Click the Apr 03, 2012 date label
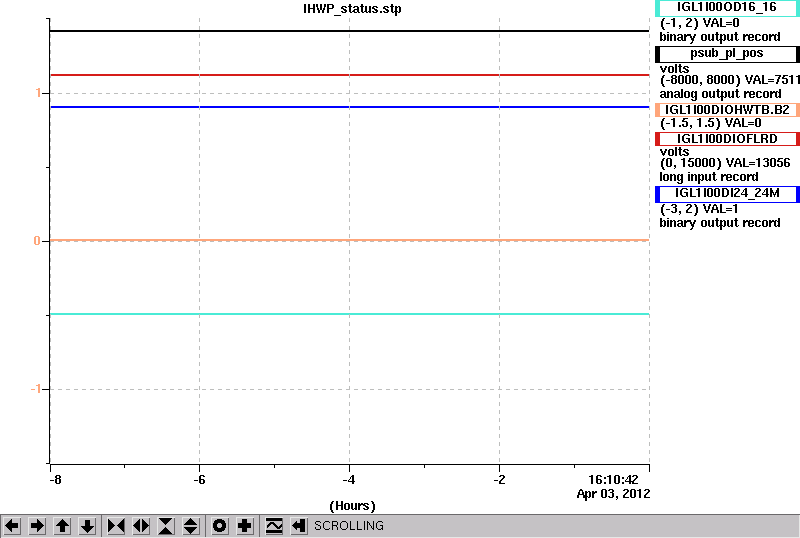Viewport: 800px width, 538px height. [613, 494]
